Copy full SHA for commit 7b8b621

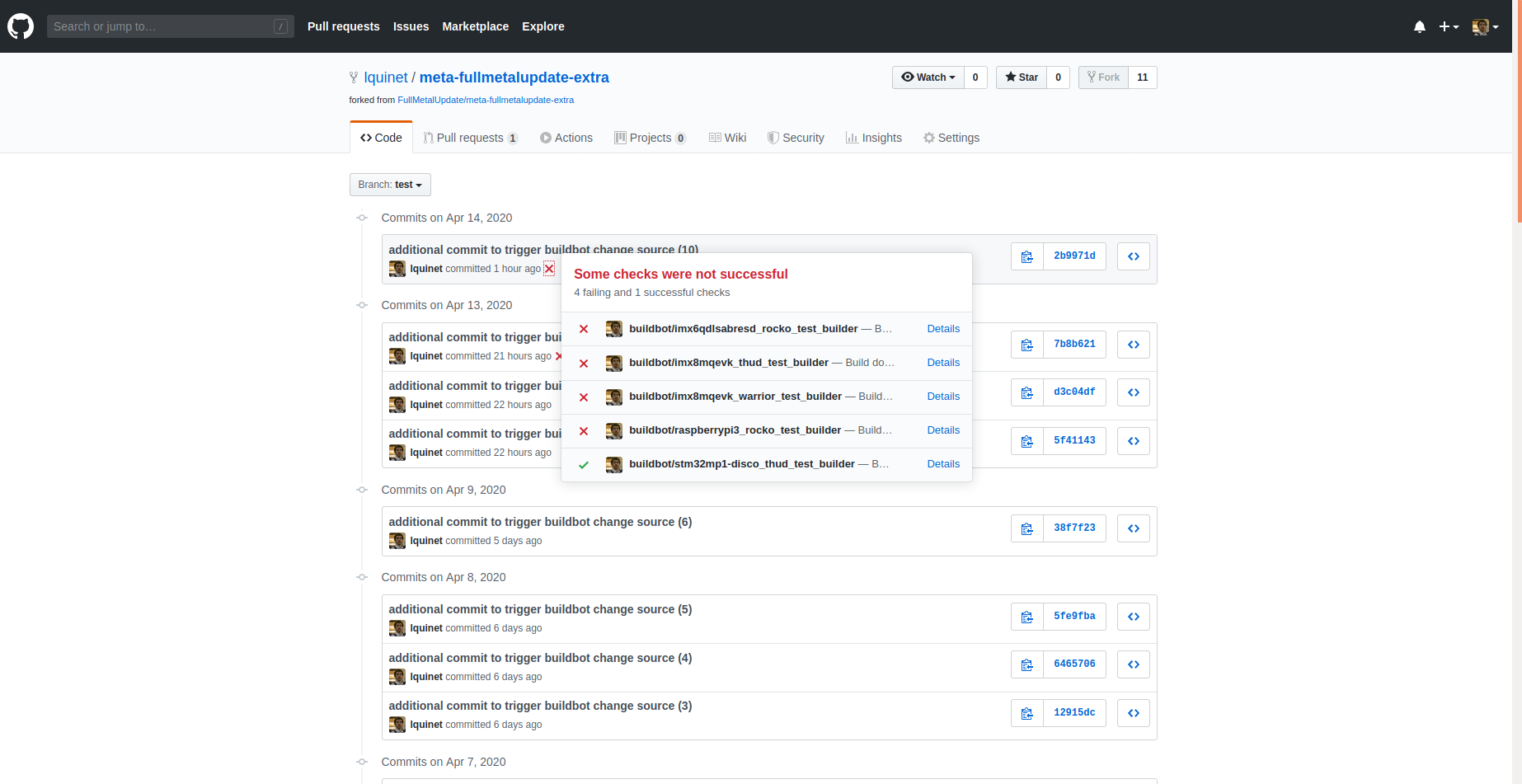point(1027,345)
